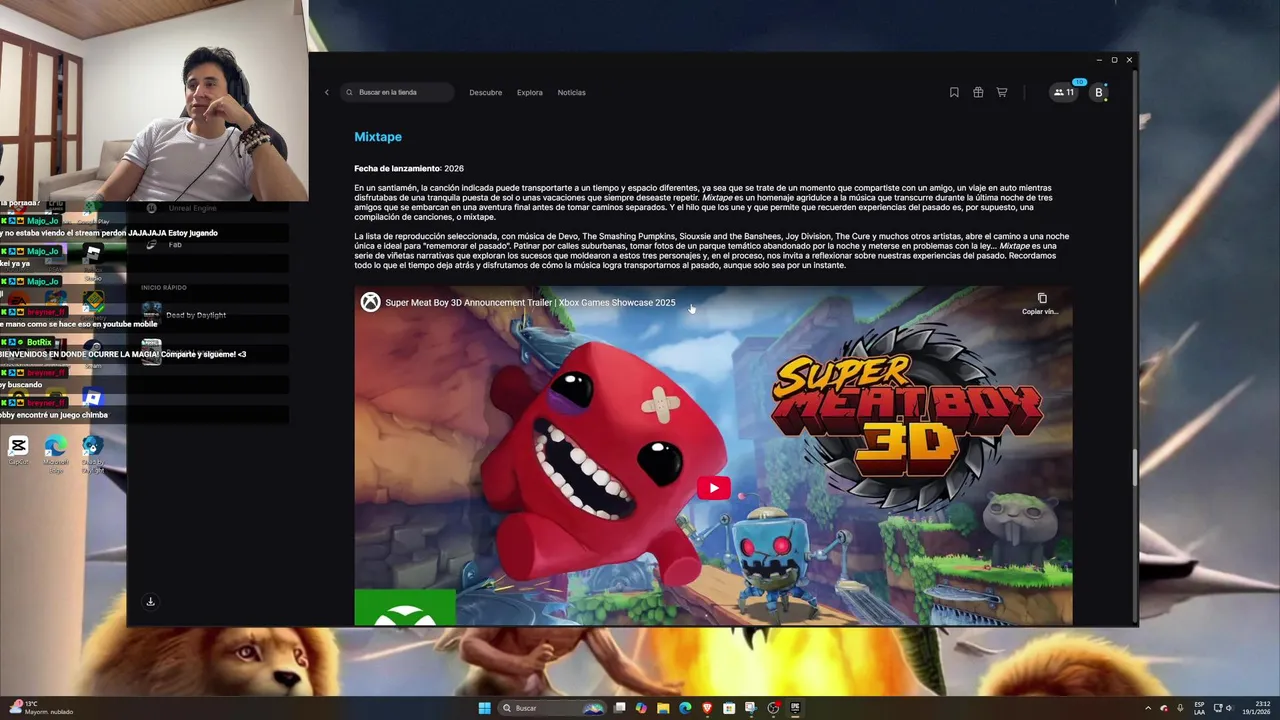Viewport: 1280px width, 720px height.
Task: Open the Noticias tab
Action: [572, 92]
